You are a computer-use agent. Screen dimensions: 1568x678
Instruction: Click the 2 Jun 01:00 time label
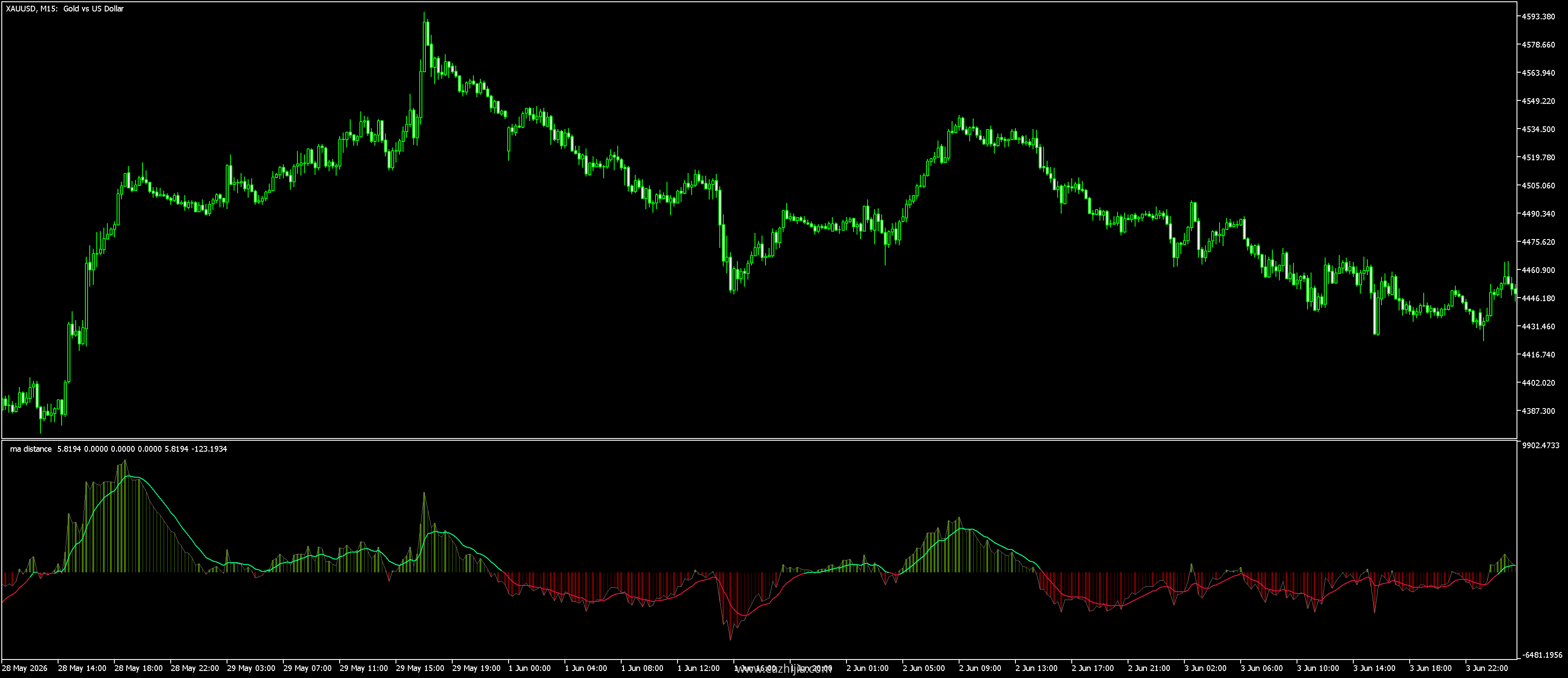point(868,668)
